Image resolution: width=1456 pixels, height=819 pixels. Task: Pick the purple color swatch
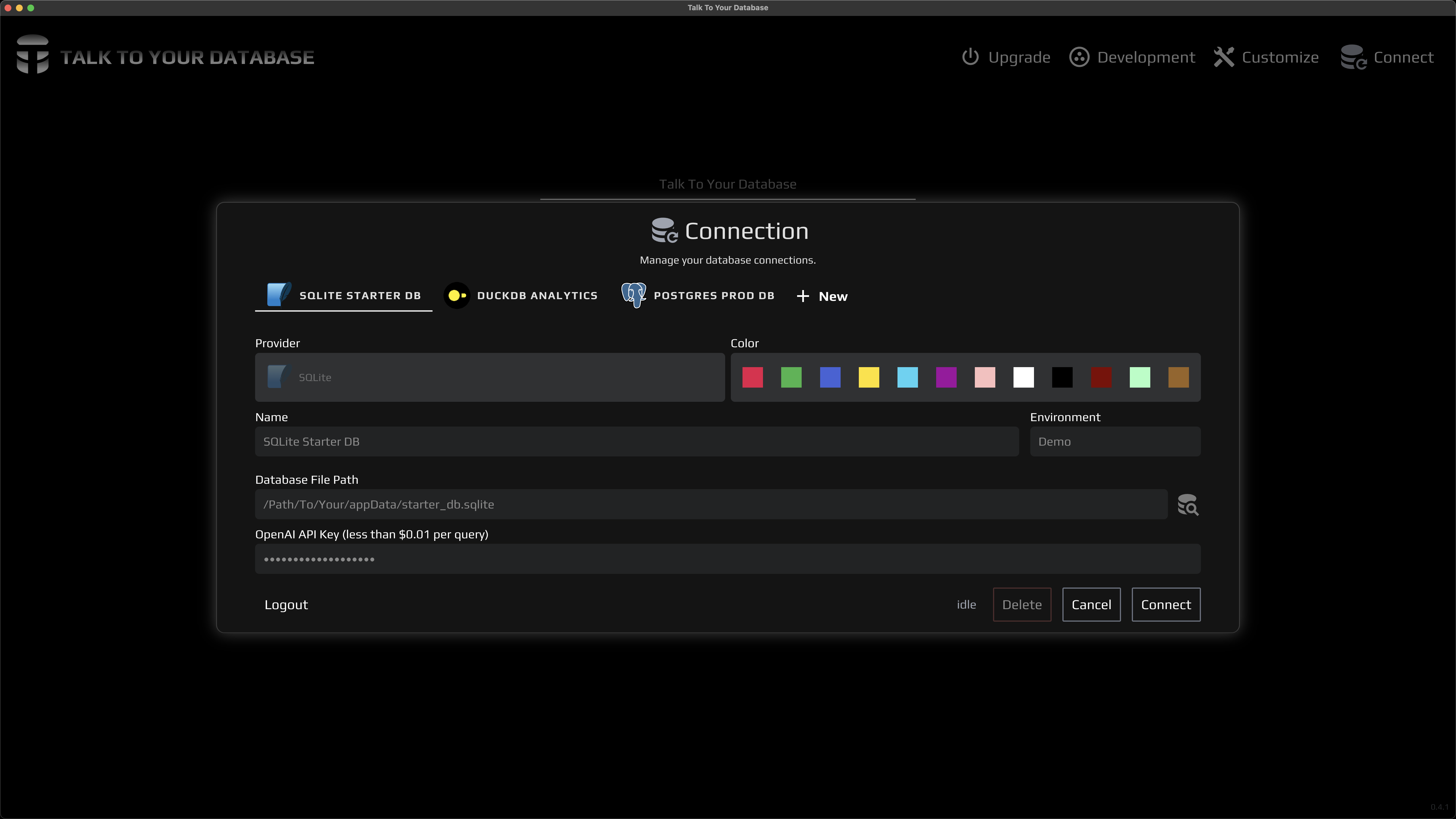[x=946, y=378]
